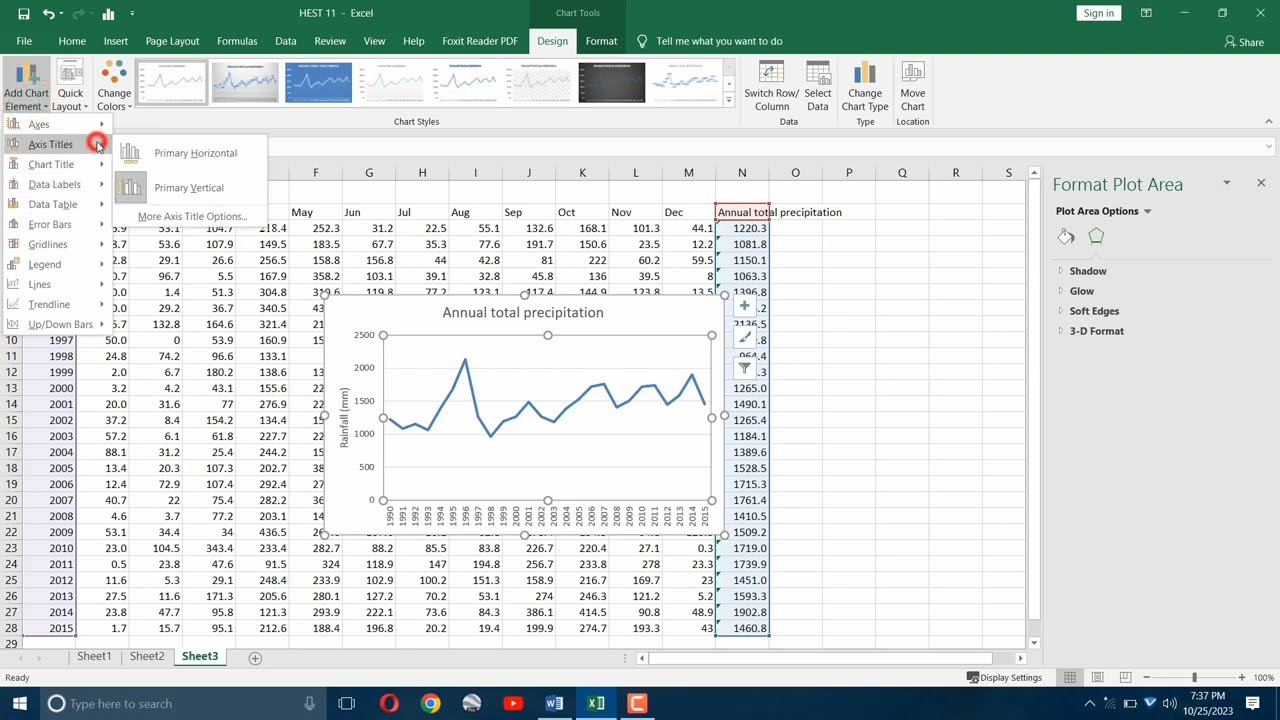This screenshot has height=720, width=1280.
Task: Select the Effects pentagon icon
Action: pos(1096,237)
